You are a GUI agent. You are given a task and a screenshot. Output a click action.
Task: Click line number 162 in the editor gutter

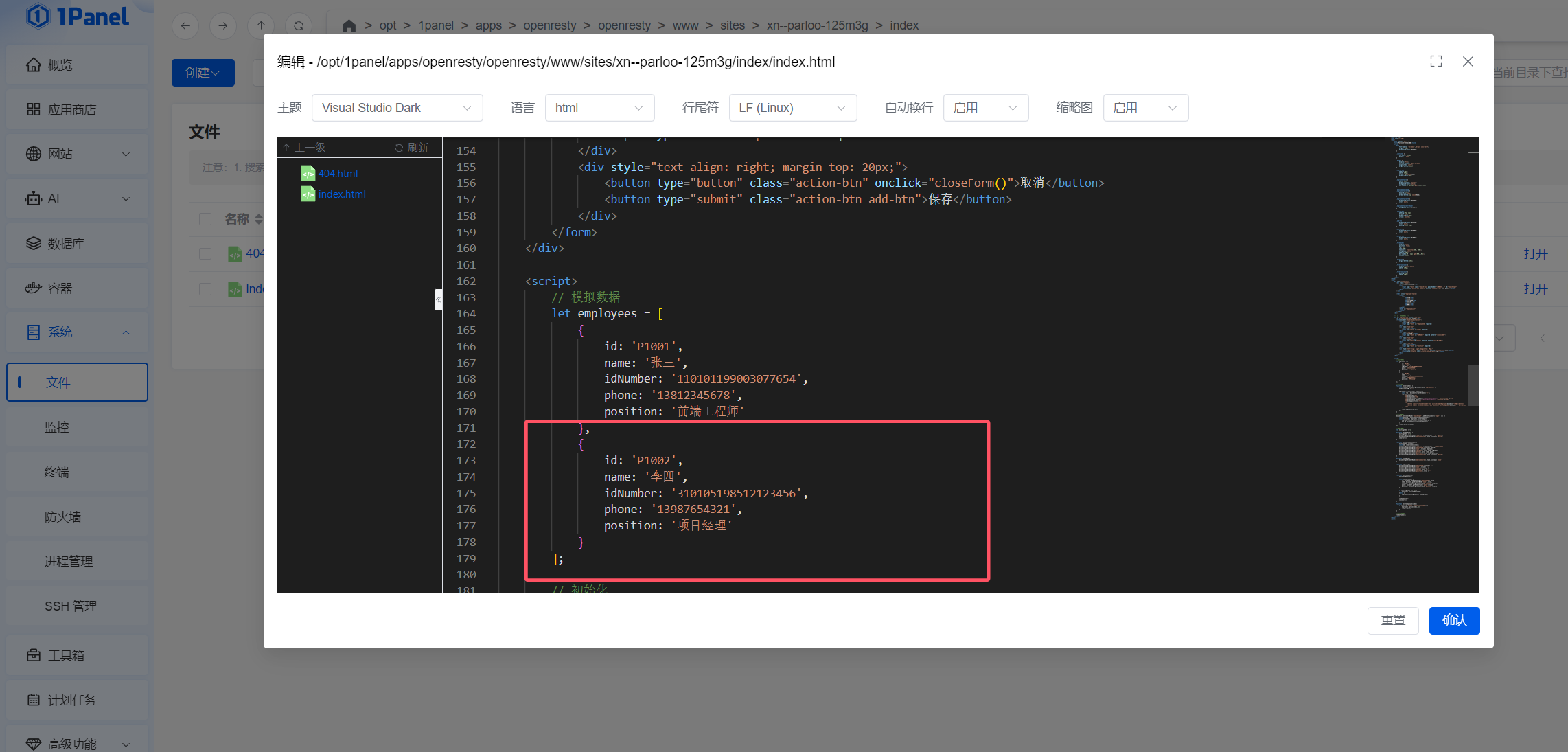pos(466,281)
